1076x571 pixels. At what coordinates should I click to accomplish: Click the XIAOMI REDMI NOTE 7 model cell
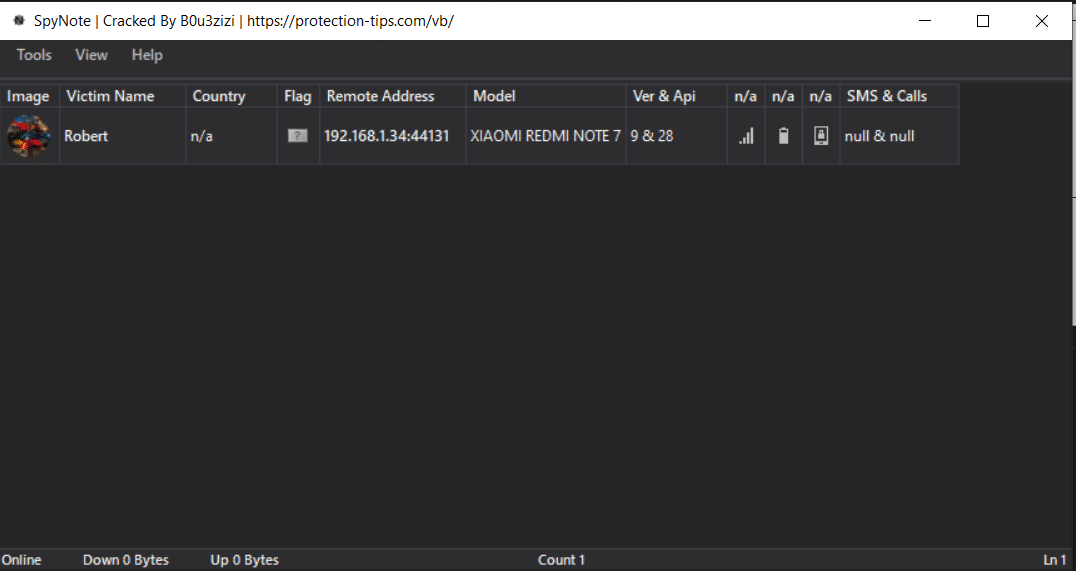tap(546, 136)
